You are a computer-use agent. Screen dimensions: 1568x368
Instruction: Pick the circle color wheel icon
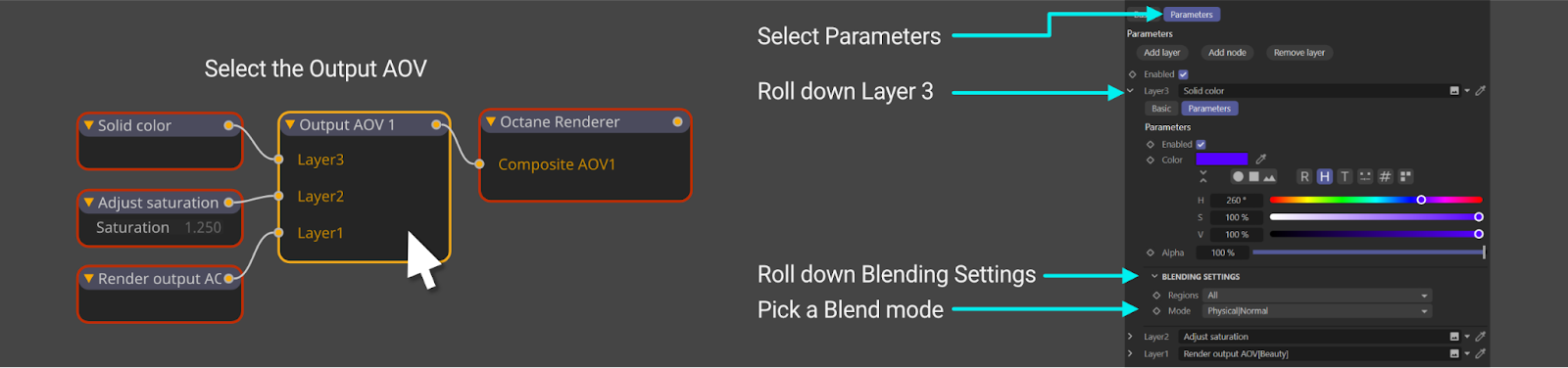[x=1238, y=177]
